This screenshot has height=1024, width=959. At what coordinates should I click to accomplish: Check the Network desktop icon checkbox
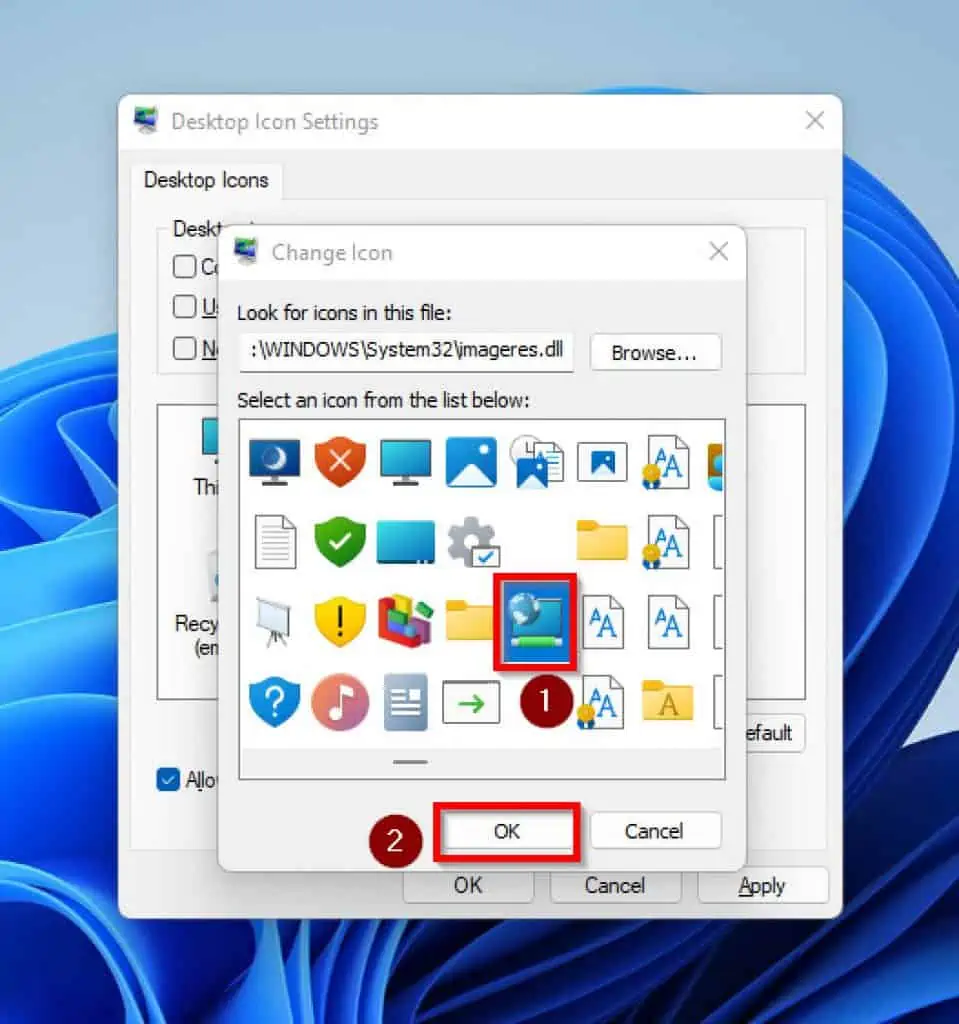(184, 348)
